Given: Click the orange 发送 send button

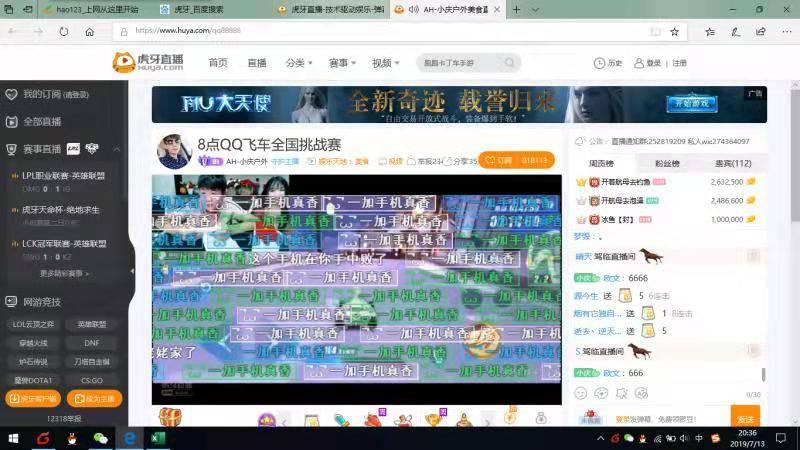Looking at the screenshot, I should [x=745, y=418].
